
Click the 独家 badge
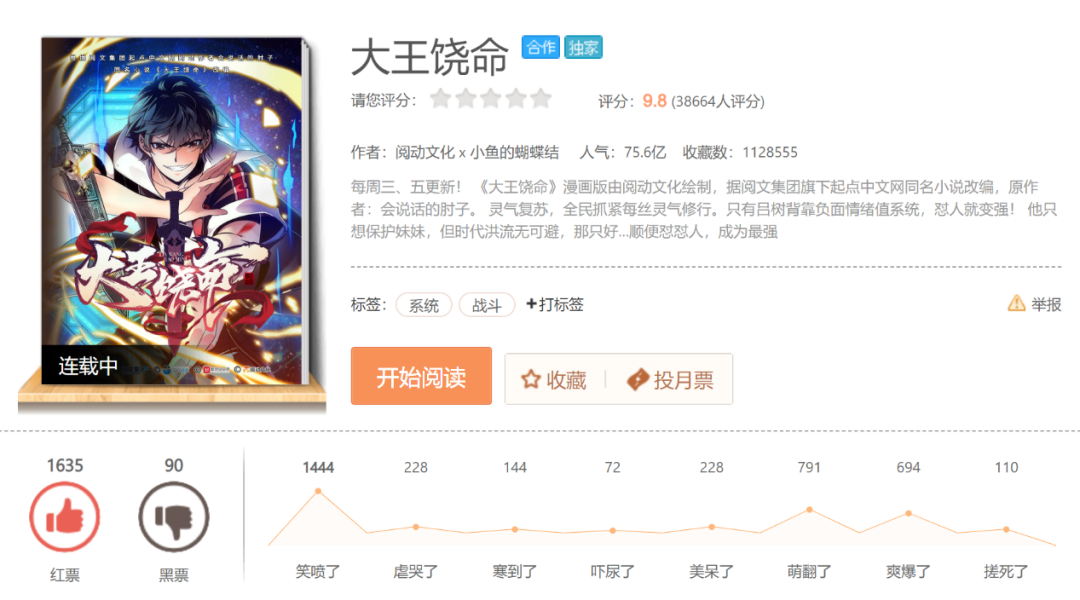[x=583, y=47]
